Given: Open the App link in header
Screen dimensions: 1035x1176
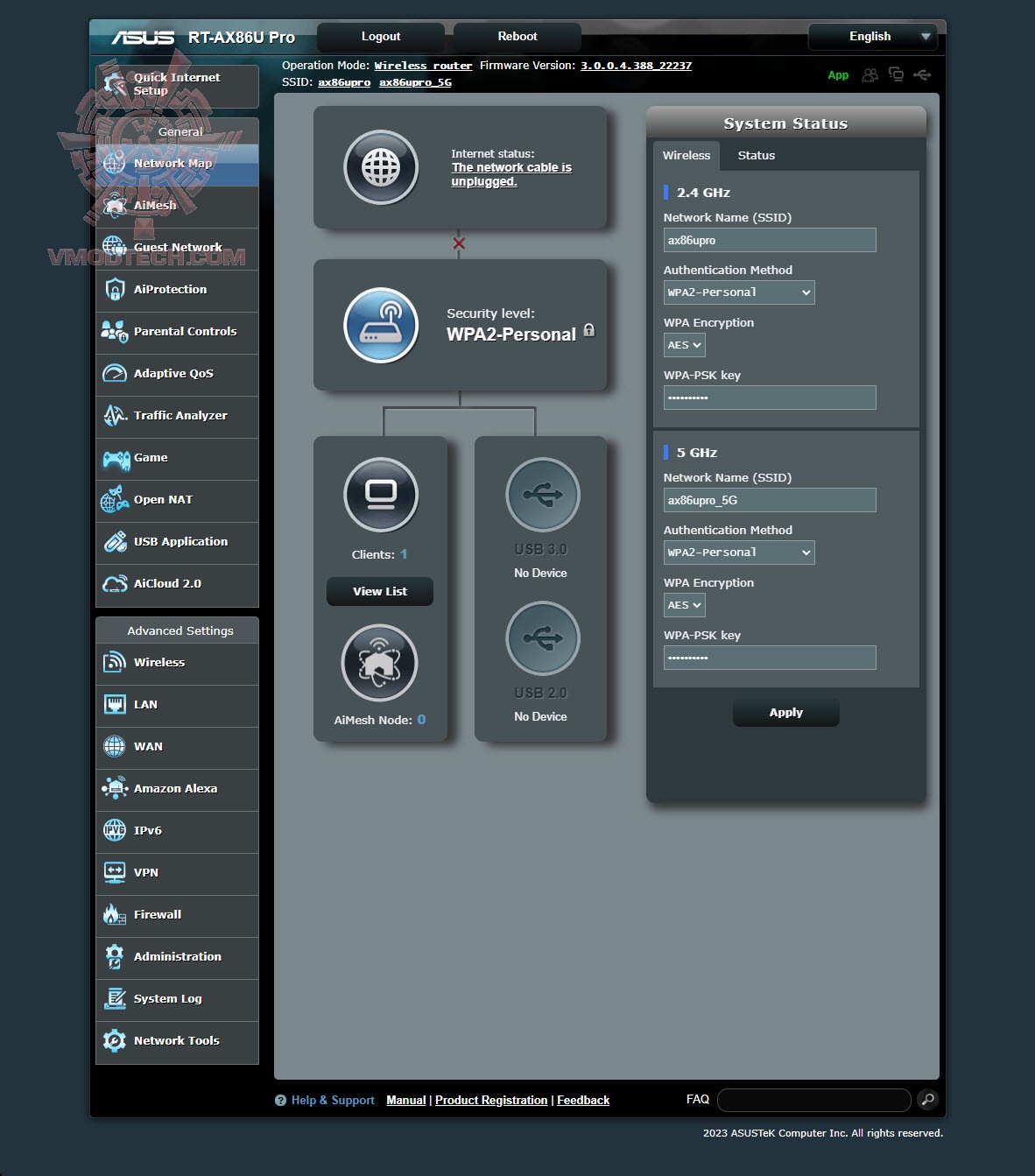Looking at the screenshot, I should [x=838, y=75].
